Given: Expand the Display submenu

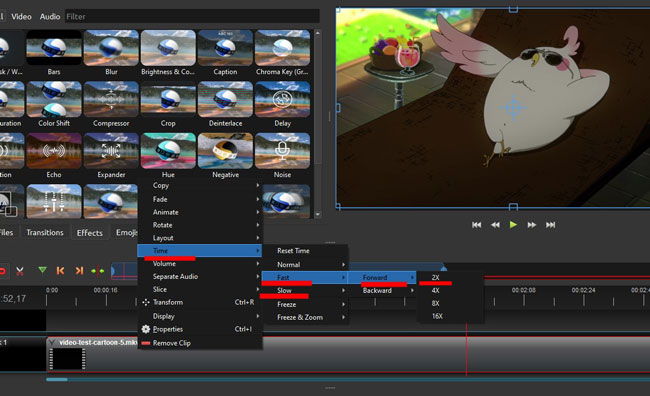Looking at the screenshot, I should coord(200,316).
